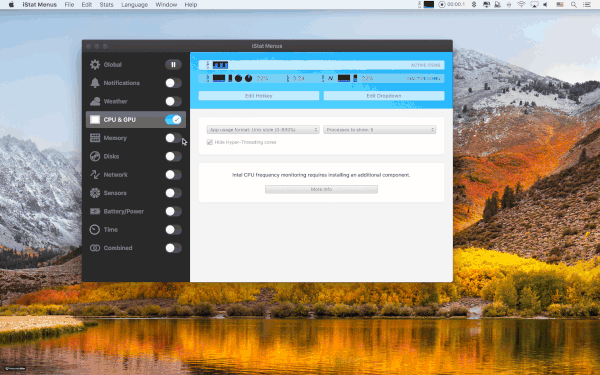Pick the pie chart beside the CPU 22% text
The height and width of the screenshot is (375, 600).
pos(248,78)
